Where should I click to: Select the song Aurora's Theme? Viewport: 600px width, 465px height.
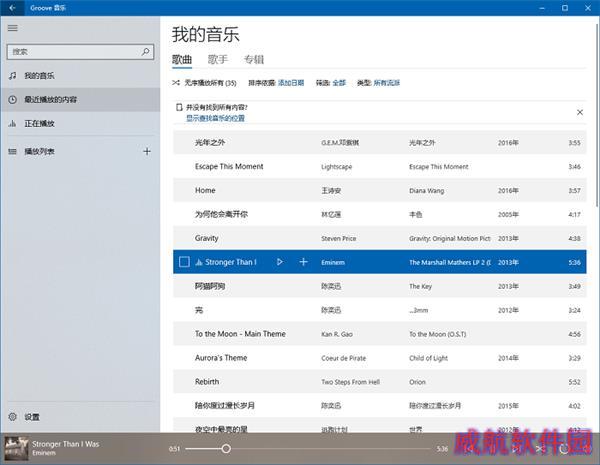click(380, 358)
